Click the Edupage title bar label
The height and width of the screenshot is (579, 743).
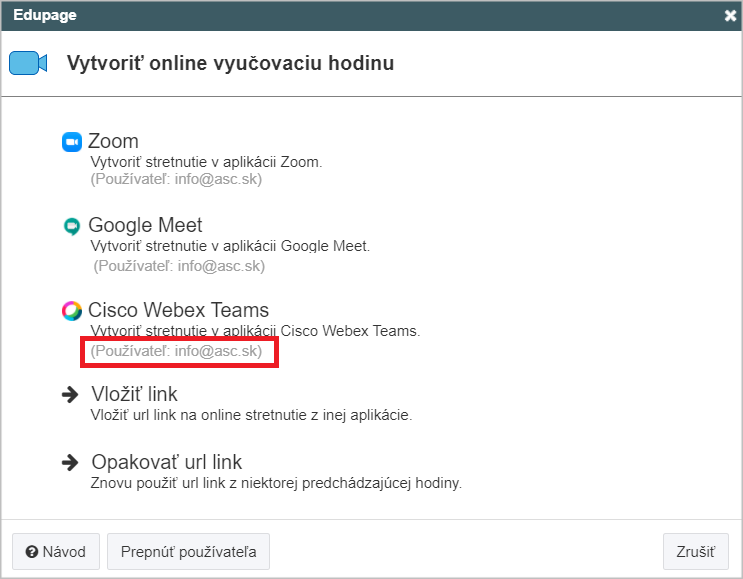pos(45,15)
